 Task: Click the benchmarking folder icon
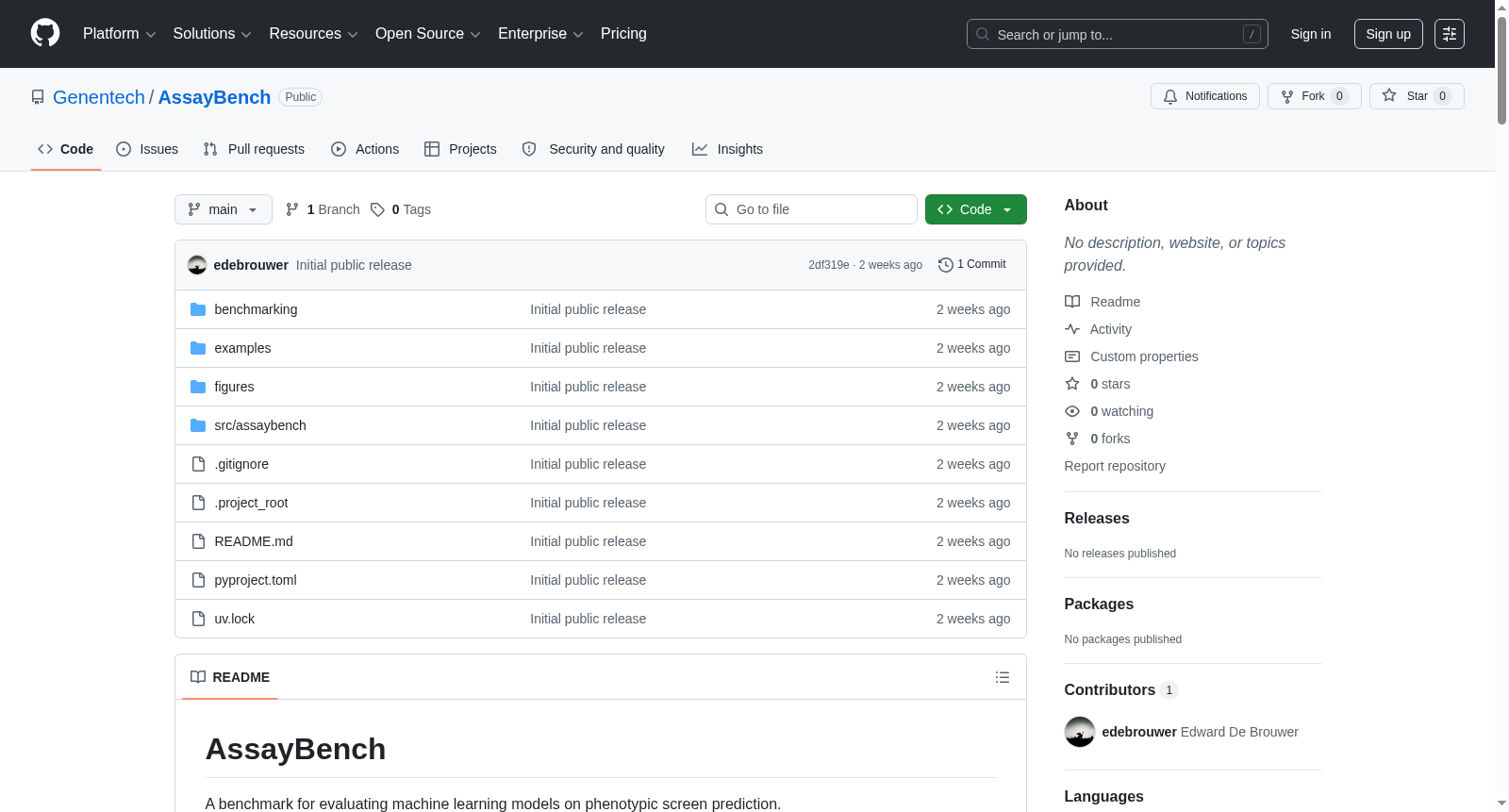(x=198, y=309)
